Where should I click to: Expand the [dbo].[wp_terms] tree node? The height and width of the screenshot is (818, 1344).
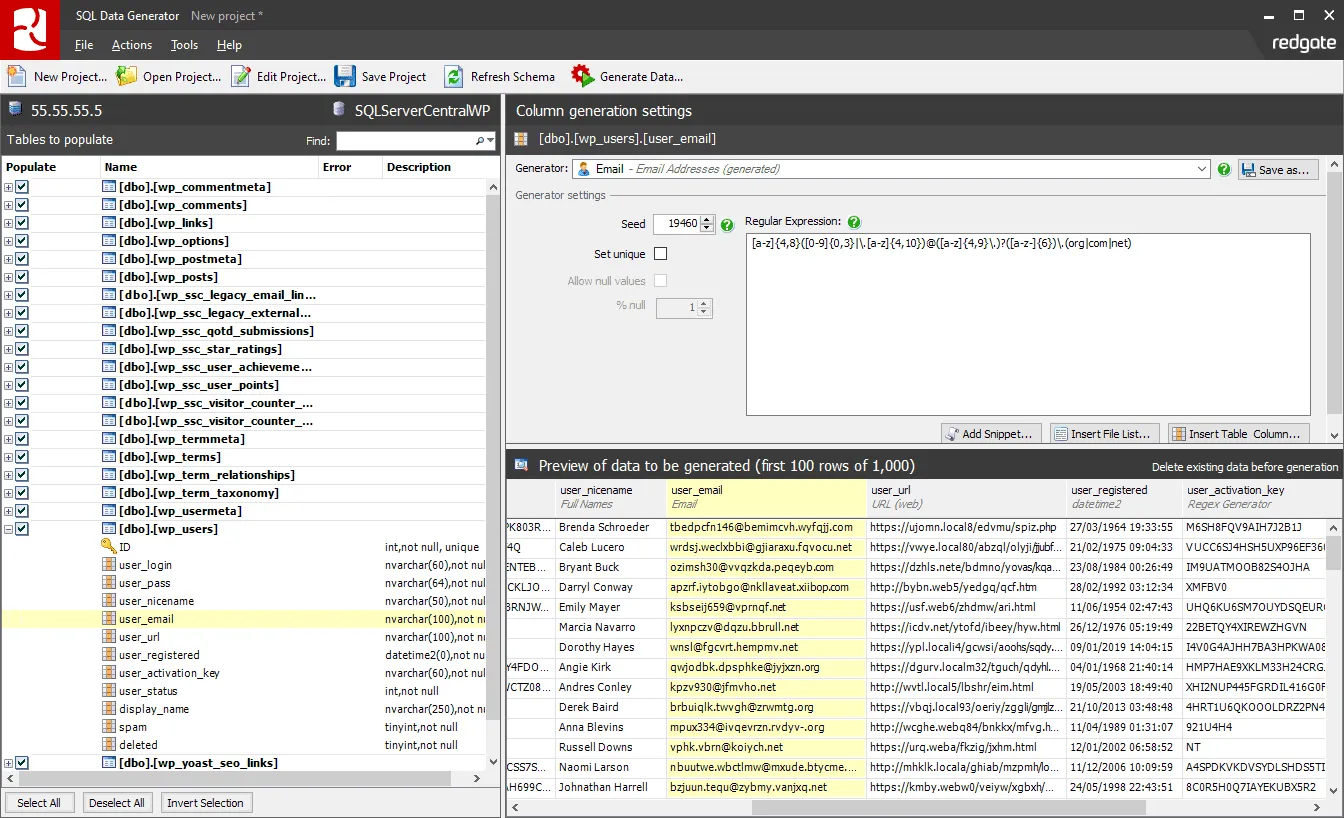[9, 457]
